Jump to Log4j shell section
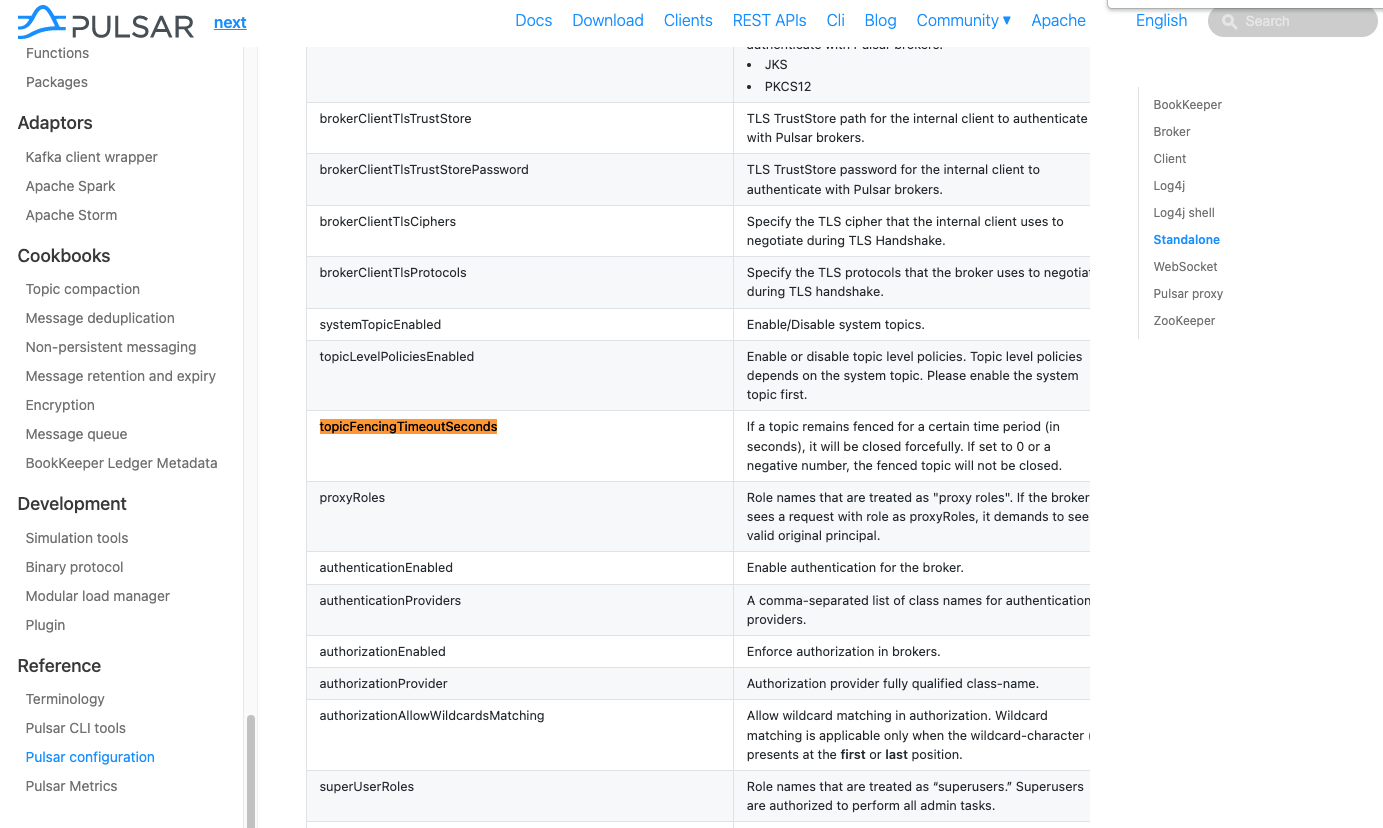 [1184, 213]
